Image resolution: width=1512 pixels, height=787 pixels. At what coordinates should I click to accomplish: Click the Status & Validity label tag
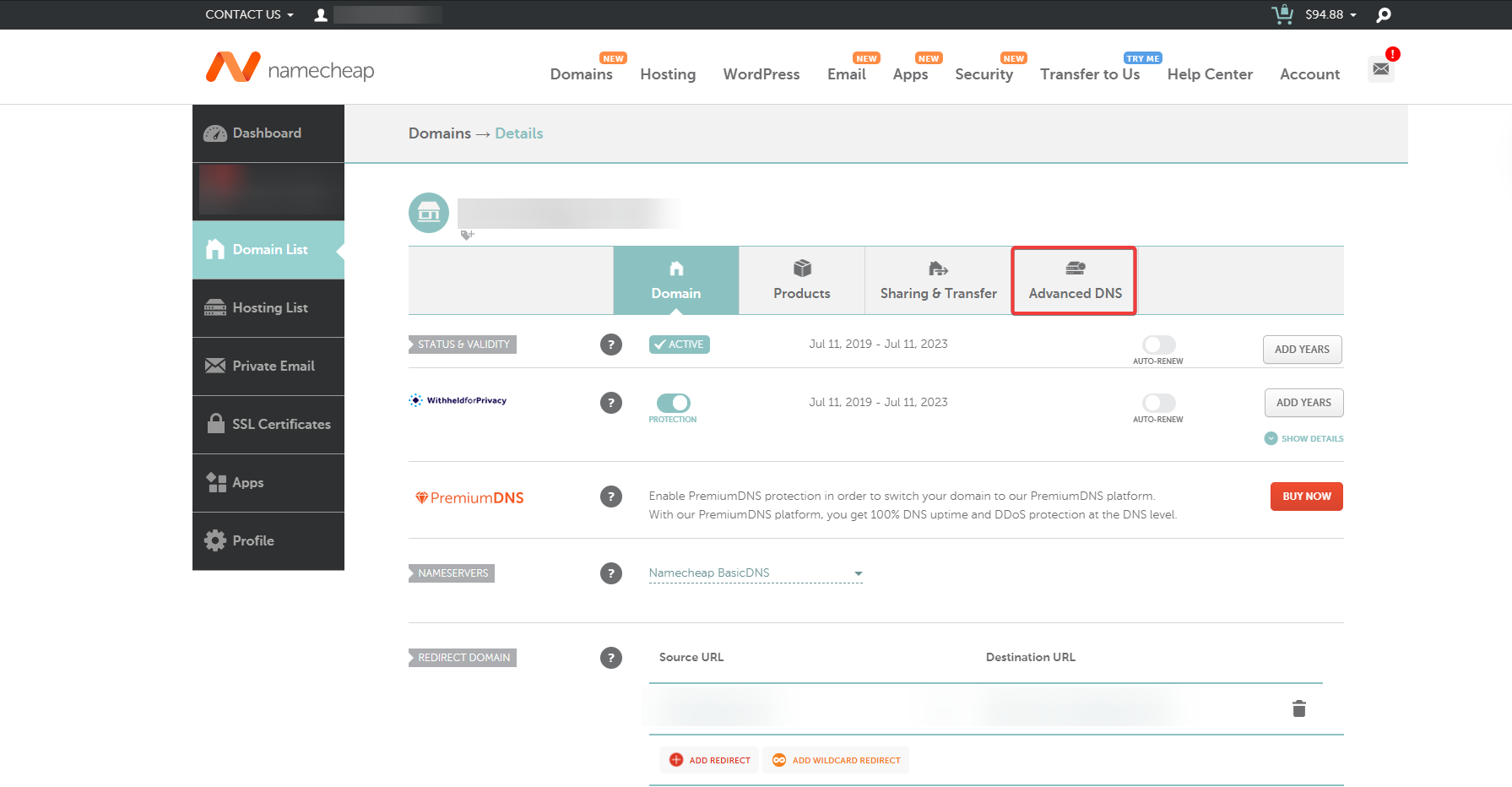pos(463,345)
